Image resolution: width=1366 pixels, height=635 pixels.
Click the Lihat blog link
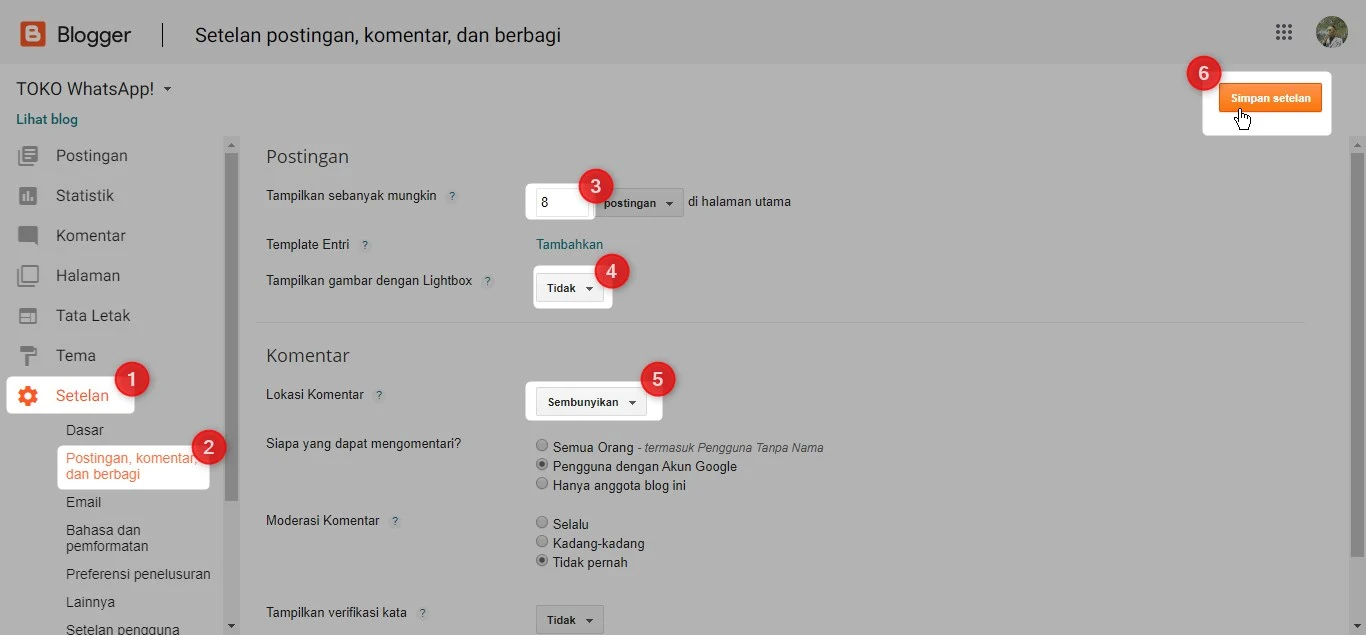coord(47,119)
